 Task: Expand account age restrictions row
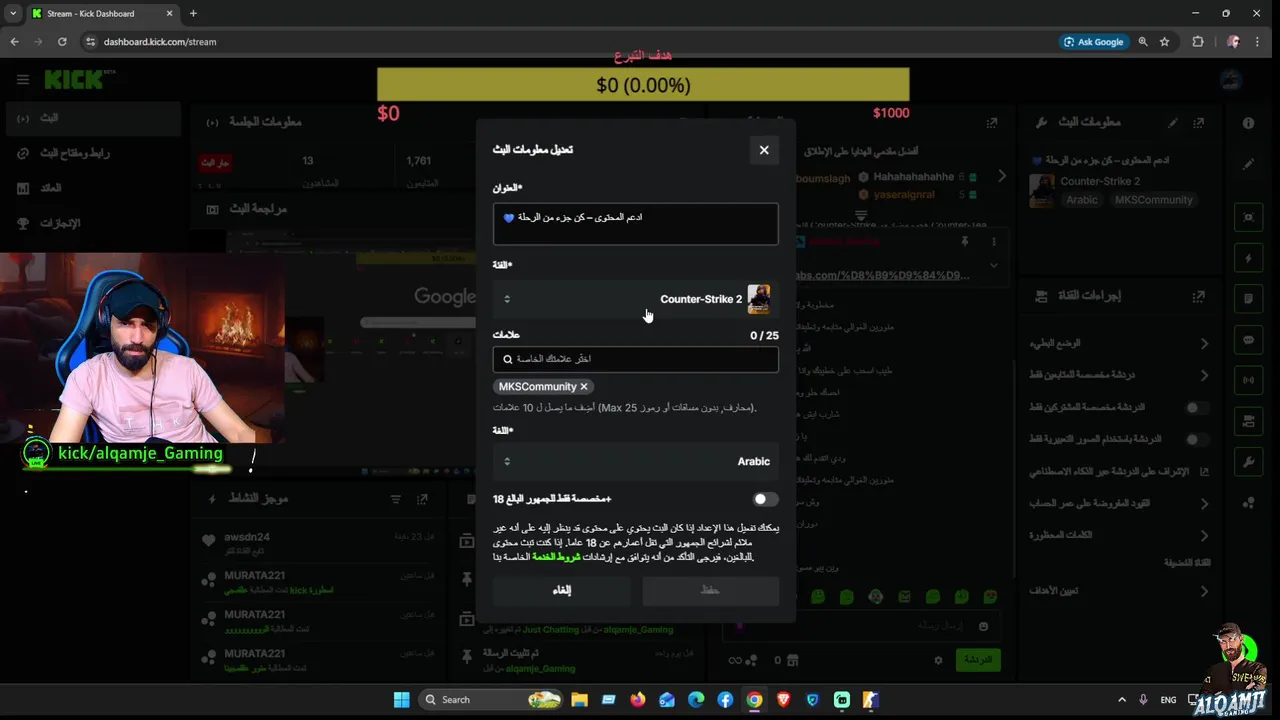coord(1120,503)
